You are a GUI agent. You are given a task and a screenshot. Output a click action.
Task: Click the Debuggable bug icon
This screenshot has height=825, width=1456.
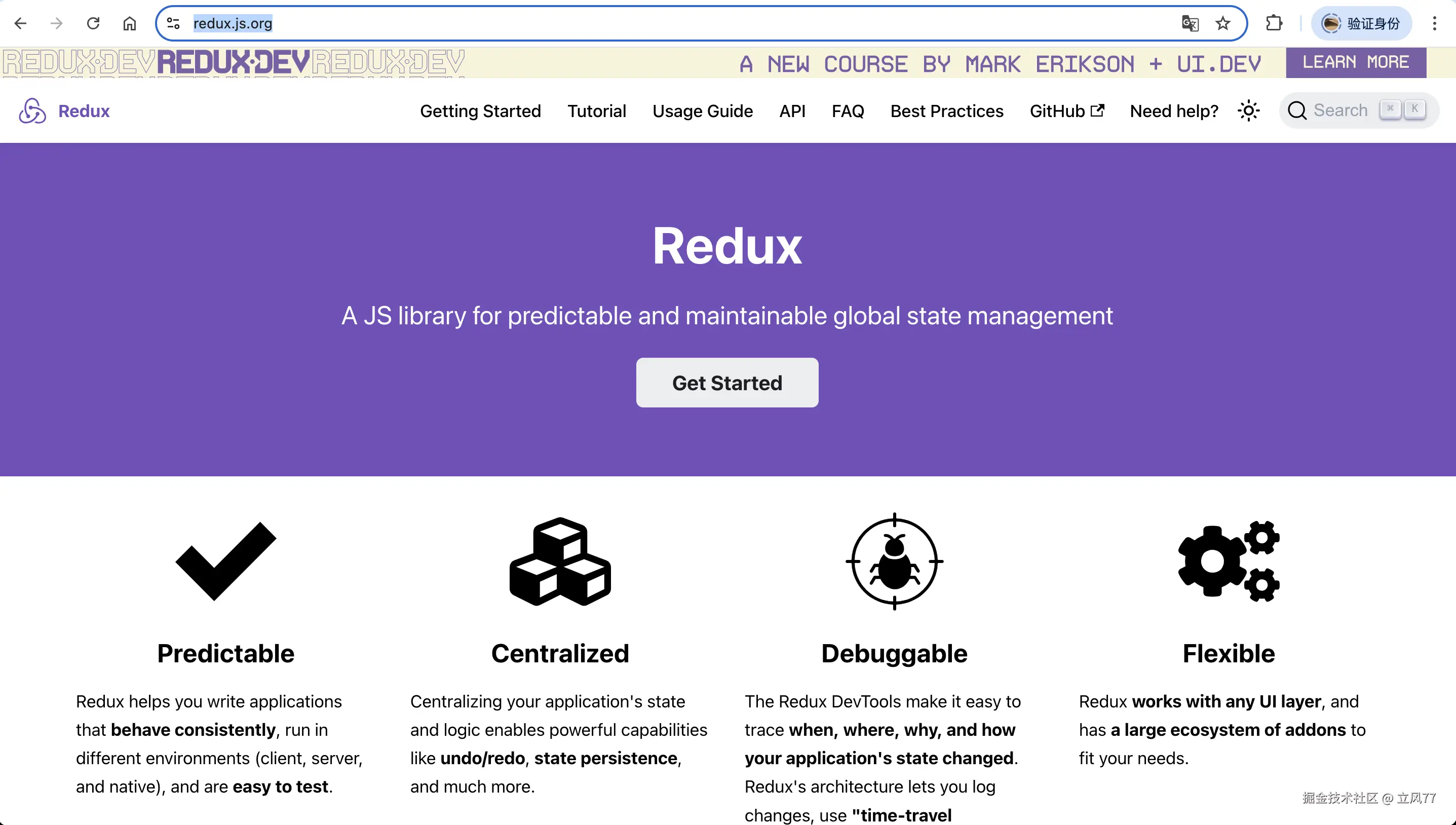pyautogui.click(x=894, y=561)
